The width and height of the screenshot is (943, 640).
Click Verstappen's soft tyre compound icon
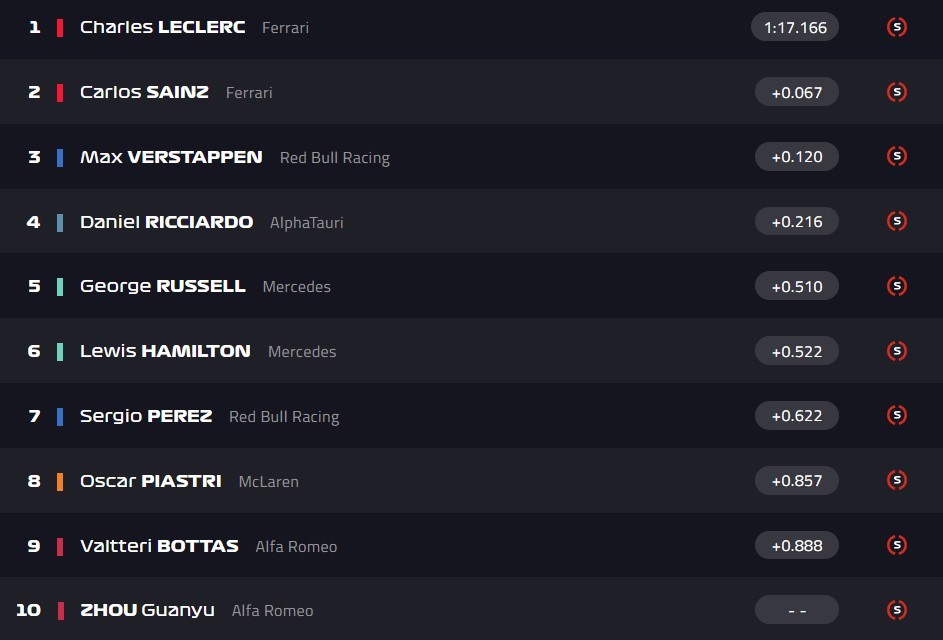897,156
